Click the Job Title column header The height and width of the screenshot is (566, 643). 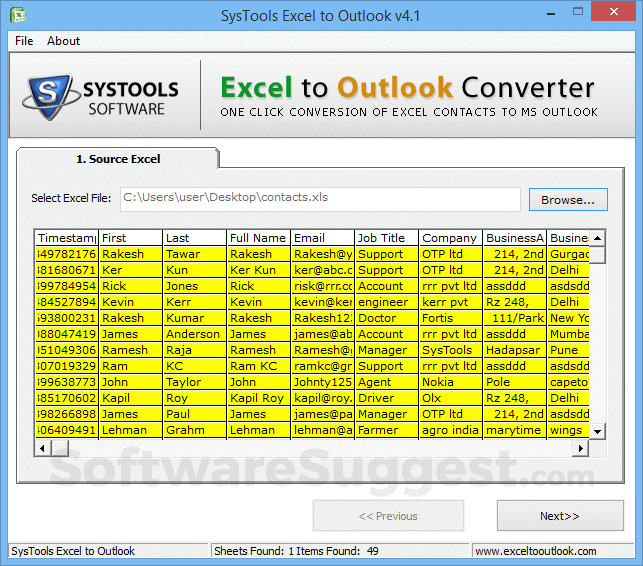click(386, 238)
